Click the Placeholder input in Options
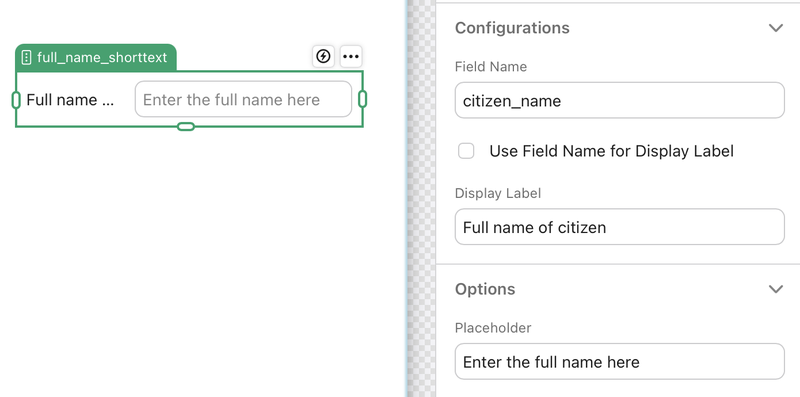Viewport: 800px width, 397px height. tap(619, 362)
